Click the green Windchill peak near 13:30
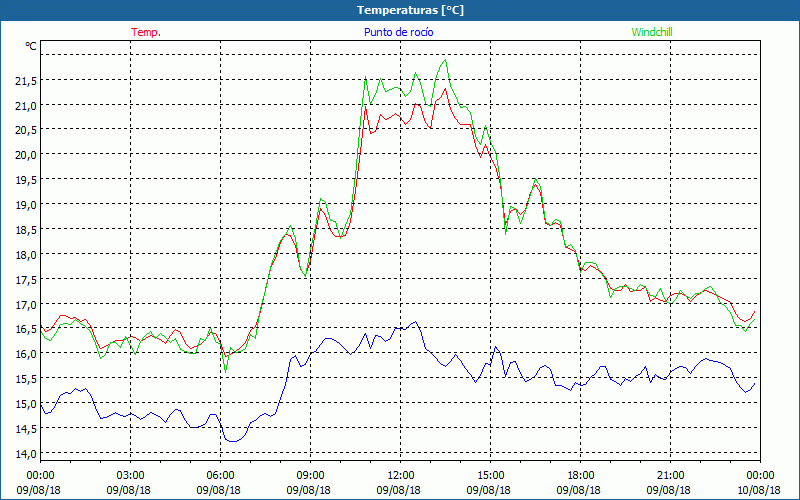The image size is (800, 500). click(x=446, y=60)
